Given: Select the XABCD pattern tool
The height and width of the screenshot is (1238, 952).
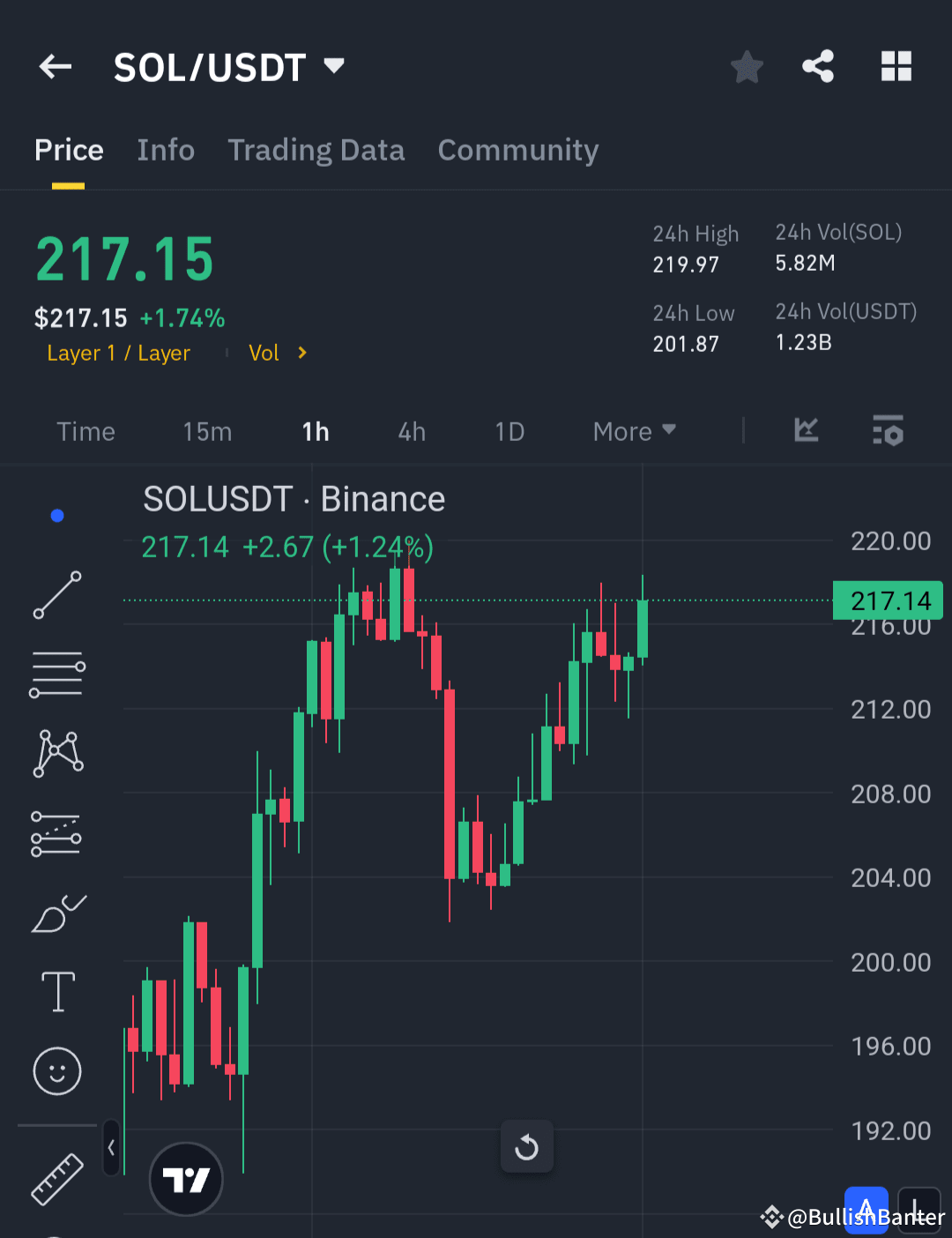Looking at the screenshot, I should coord(57,751).
